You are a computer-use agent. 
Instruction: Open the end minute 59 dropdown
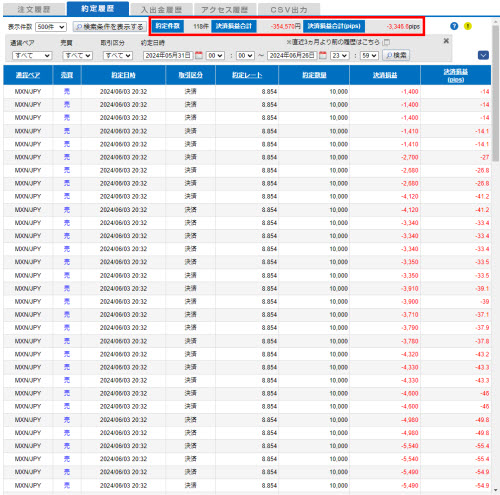(369, 55)
